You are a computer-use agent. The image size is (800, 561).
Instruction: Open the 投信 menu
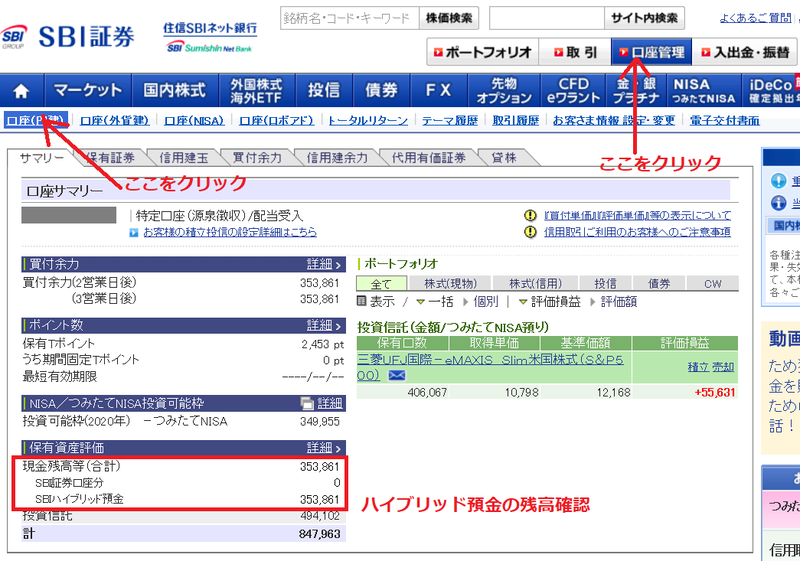pyautogui.click(x=323, y=91)
